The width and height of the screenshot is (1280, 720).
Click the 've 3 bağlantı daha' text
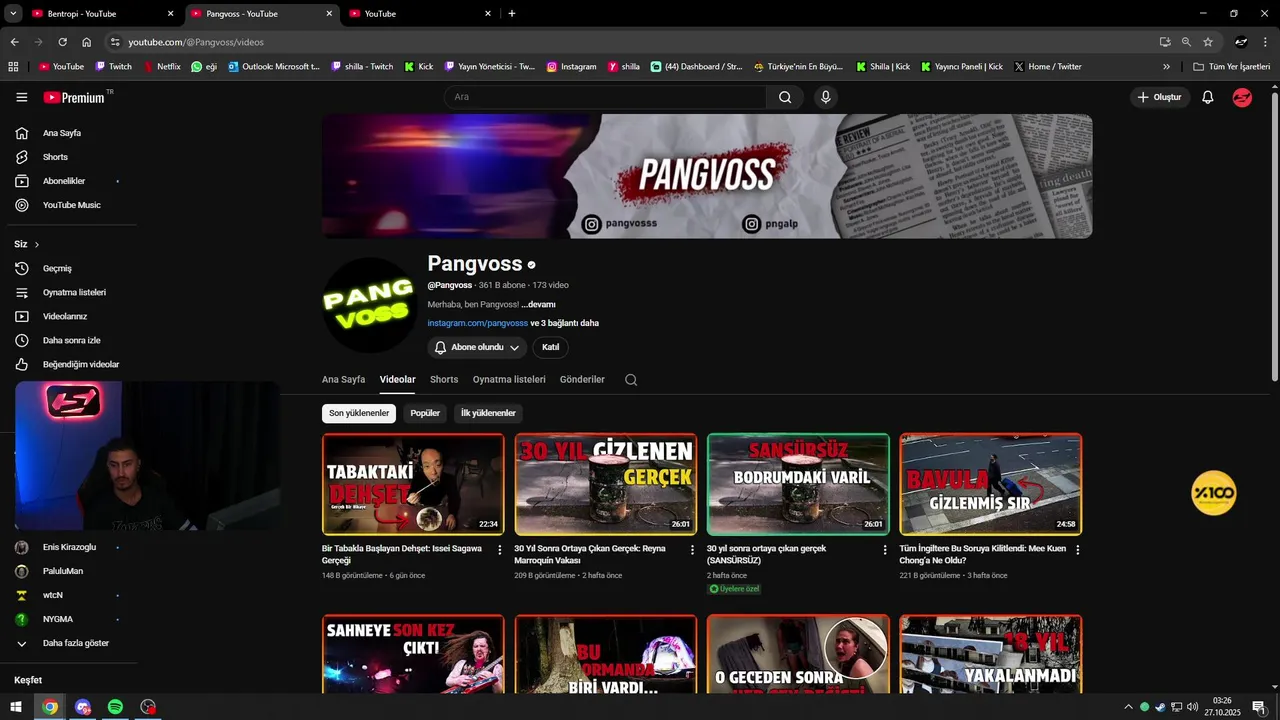pyautogui.click(x=564, y=323)
